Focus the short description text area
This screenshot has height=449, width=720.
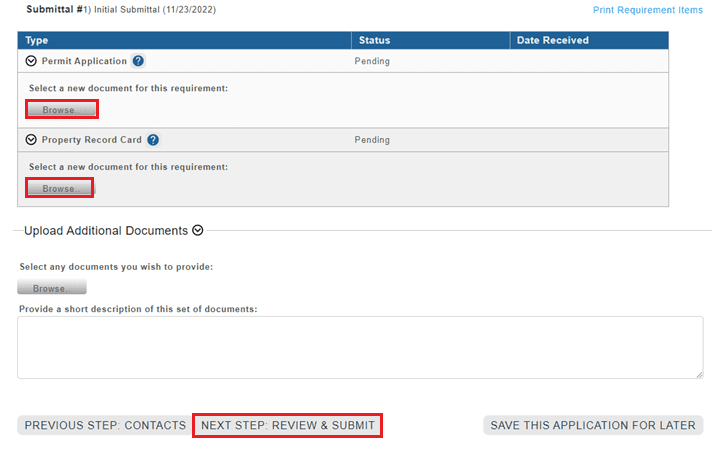tap(360, 347)
